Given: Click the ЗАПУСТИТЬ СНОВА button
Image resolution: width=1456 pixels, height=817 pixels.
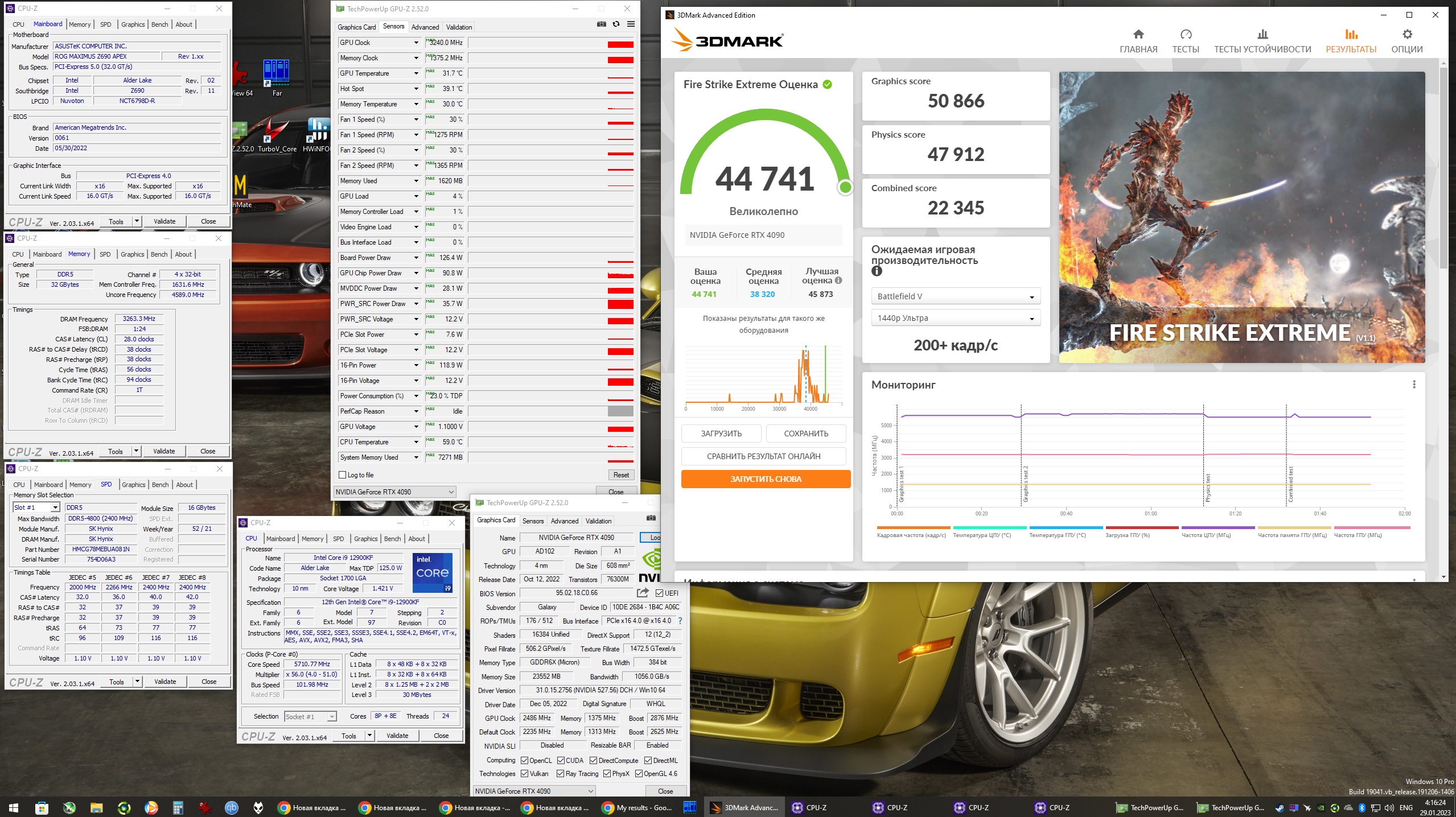Looking at the screenshot, I should click(766, 479).
